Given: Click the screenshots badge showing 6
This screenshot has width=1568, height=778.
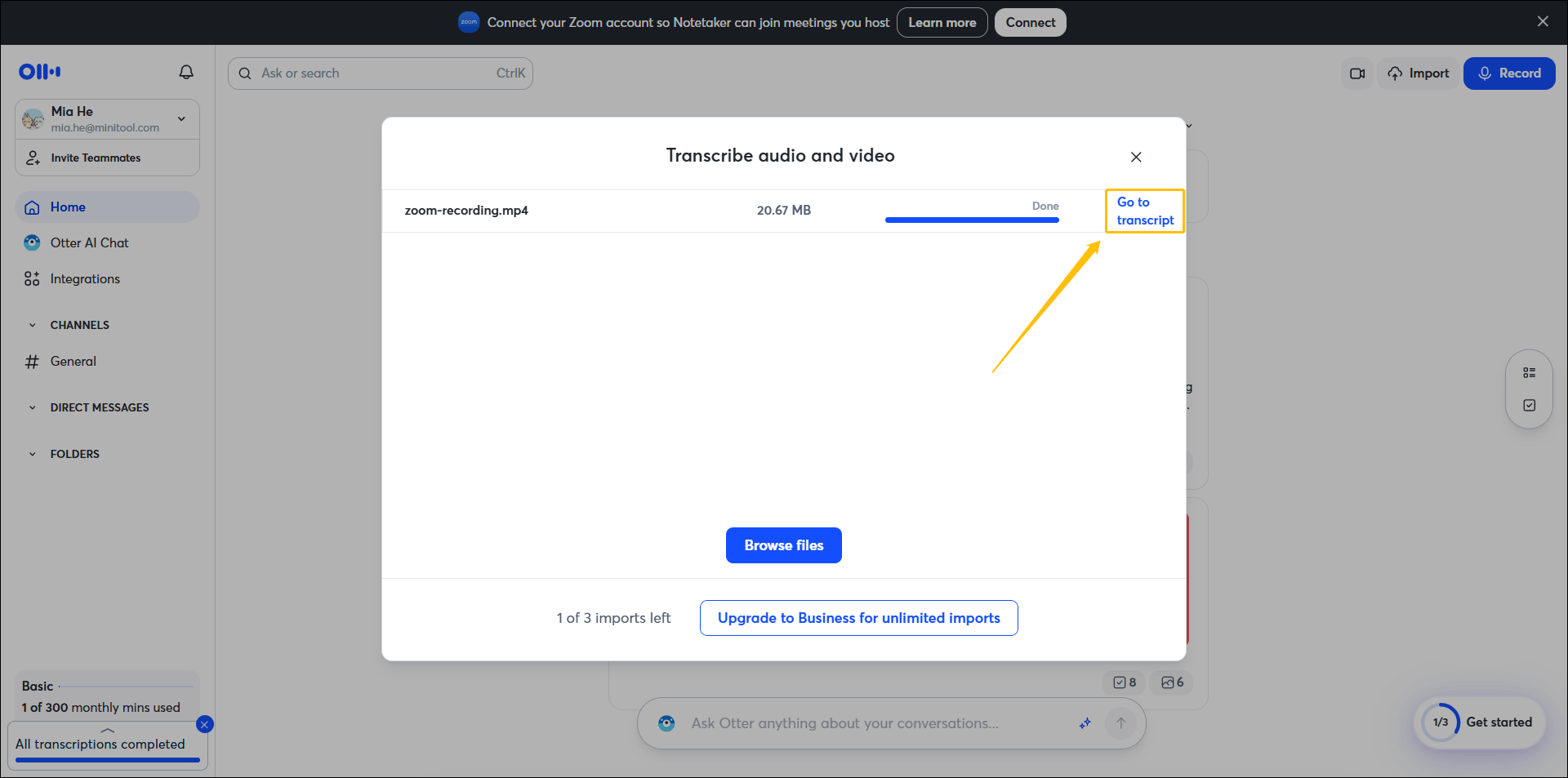Looking at the screenshot, I should coord(1171,682).
